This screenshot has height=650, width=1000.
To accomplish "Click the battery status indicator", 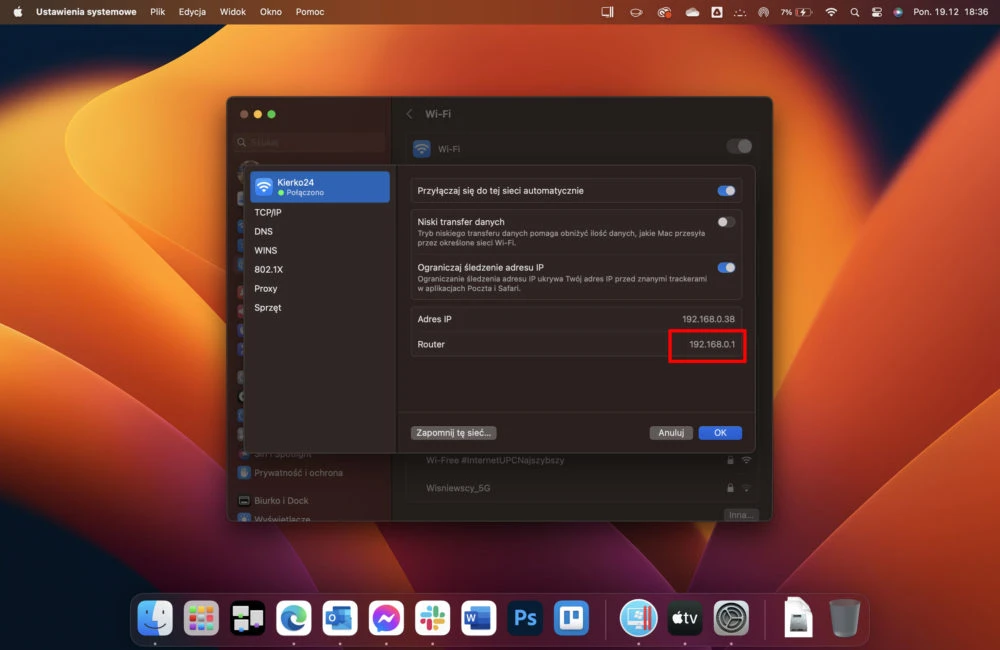I will click(796, 11).
